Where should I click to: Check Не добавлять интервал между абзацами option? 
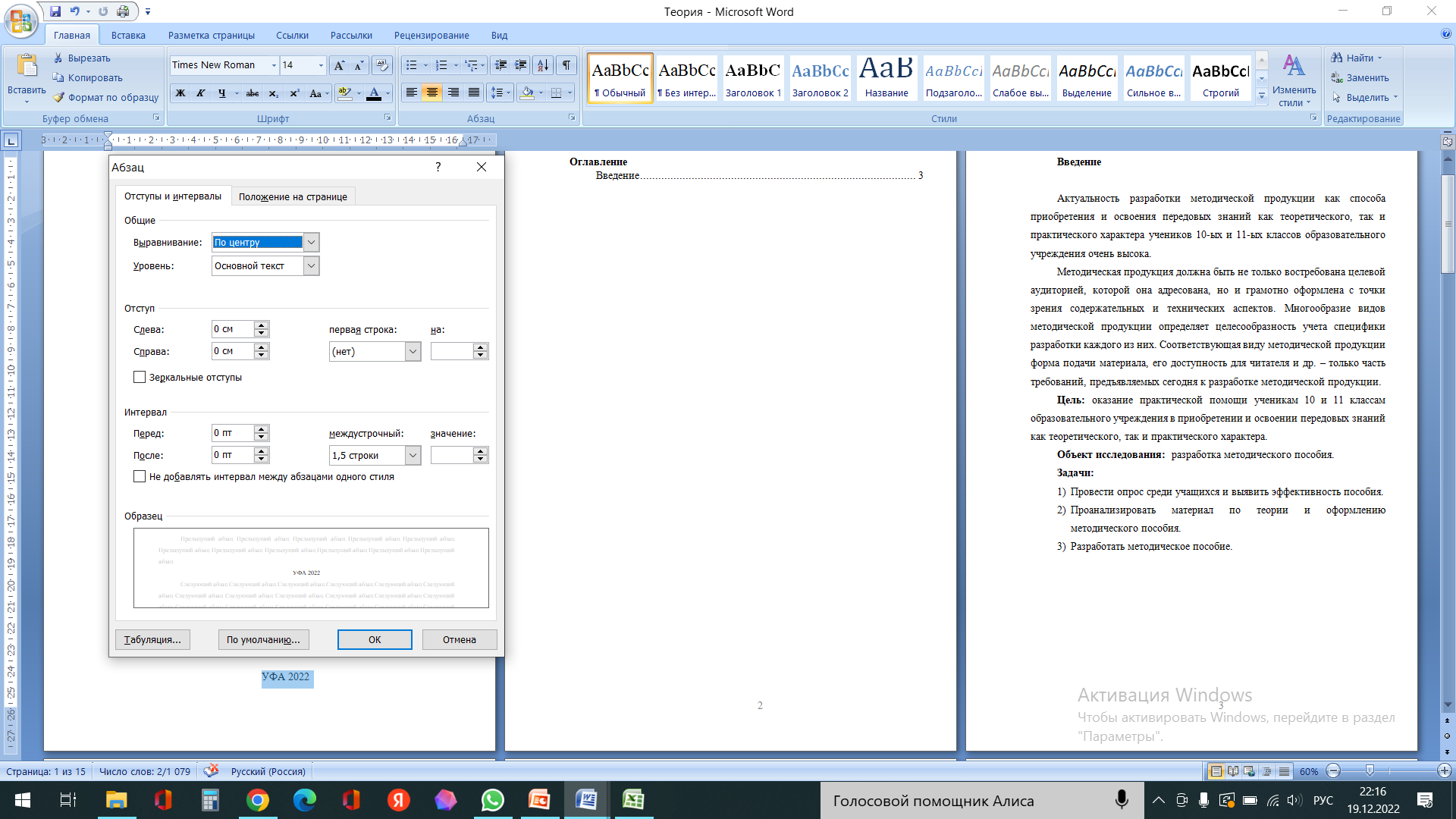140,477
